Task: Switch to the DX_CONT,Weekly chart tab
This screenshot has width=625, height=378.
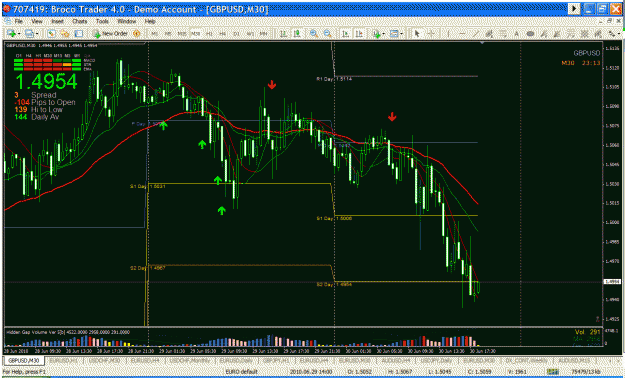Action: click(x=527, y=360)
